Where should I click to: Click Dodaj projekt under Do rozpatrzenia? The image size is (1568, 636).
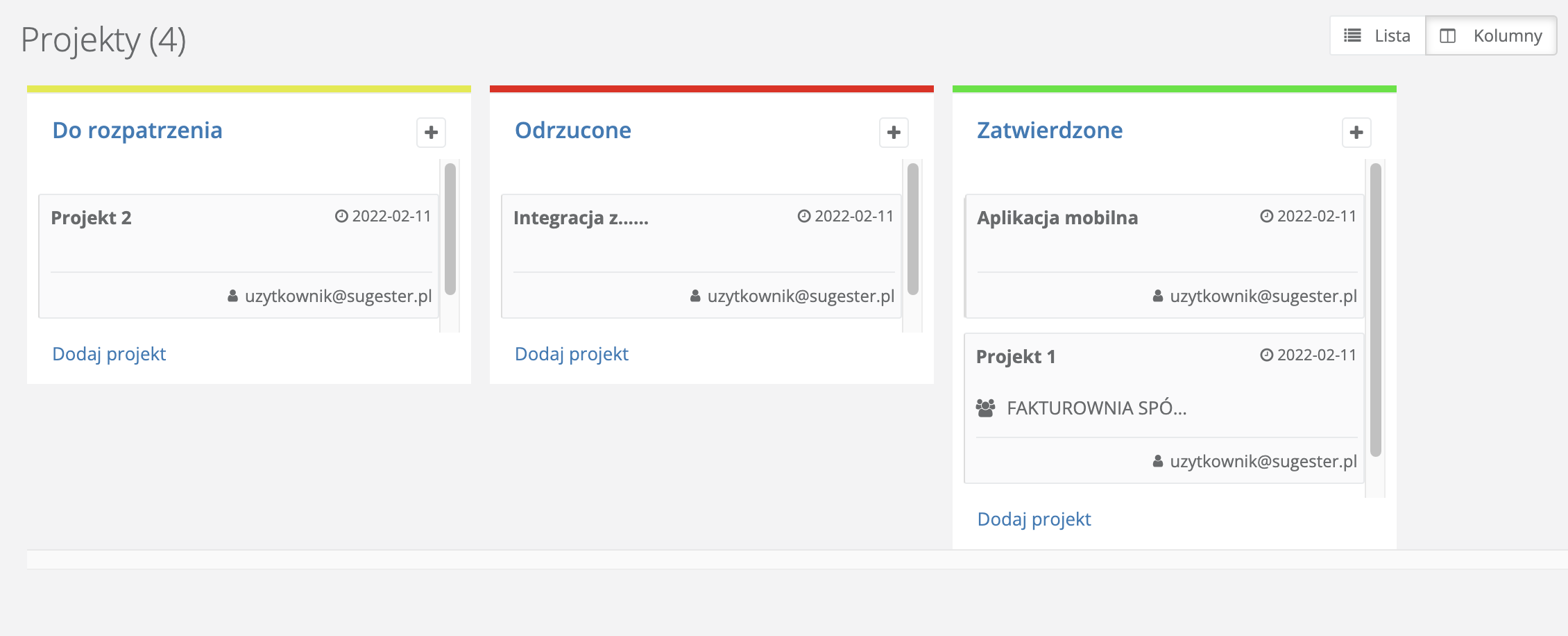[109, 354]
